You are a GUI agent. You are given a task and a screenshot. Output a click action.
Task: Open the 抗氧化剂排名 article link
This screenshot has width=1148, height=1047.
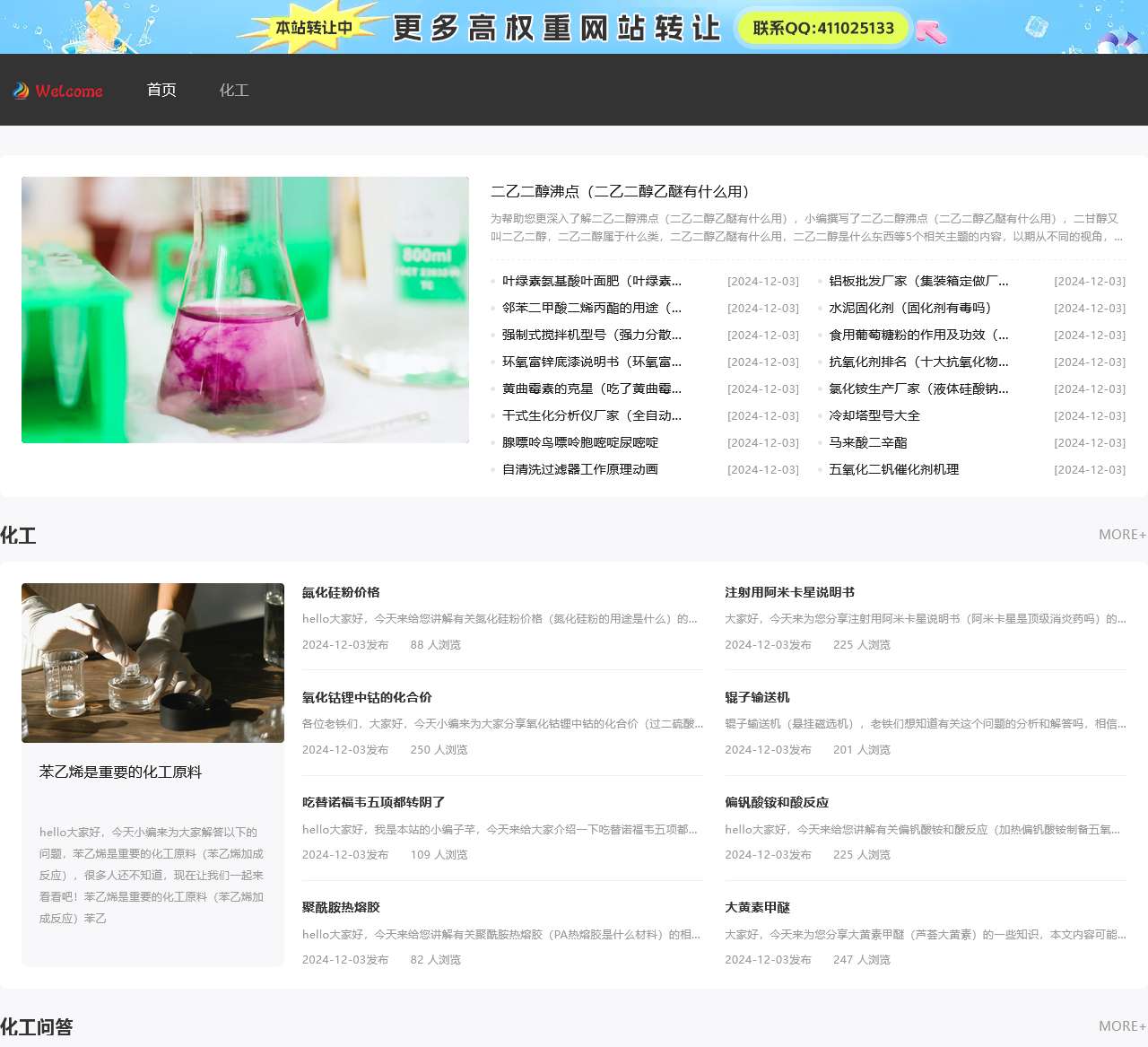point(918,362)
